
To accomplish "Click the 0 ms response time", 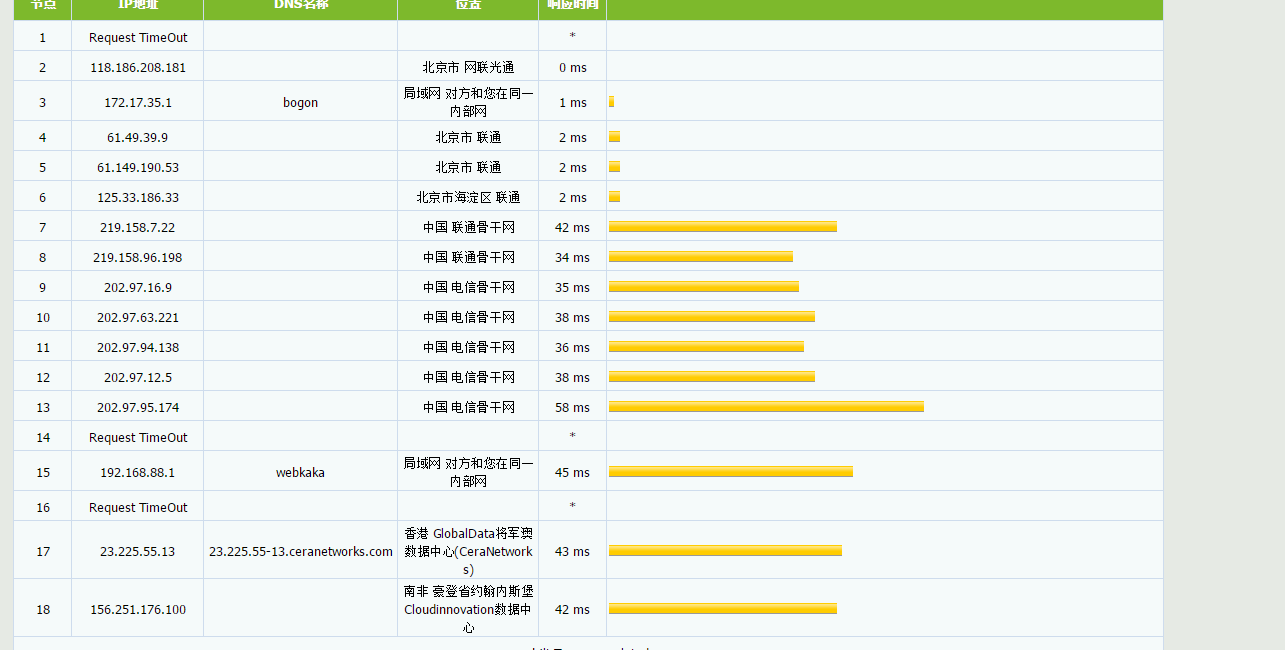I will click(x=572, y=67).
